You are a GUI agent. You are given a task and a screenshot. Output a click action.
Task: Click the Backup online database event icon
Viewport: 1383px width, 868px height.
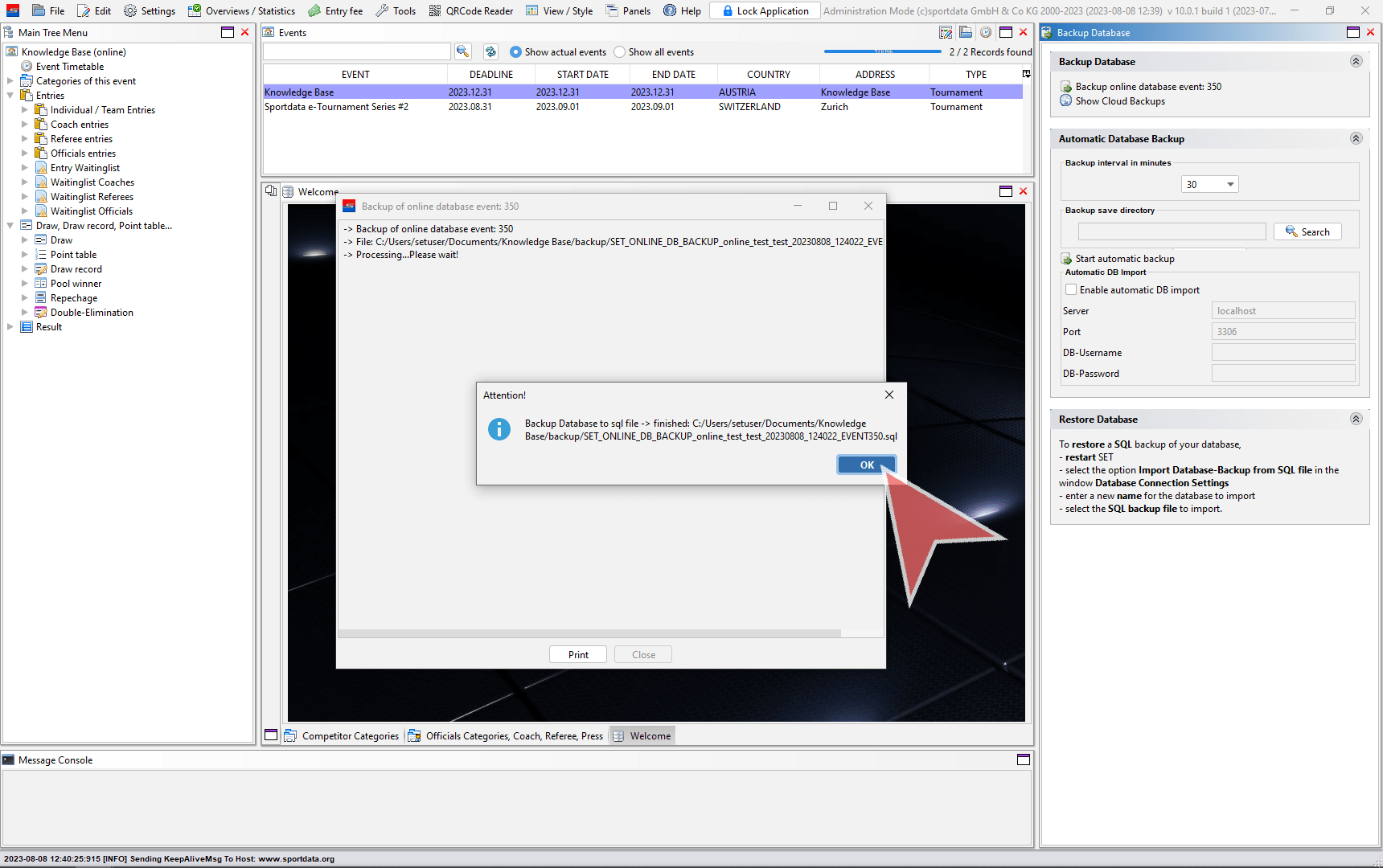click(x=1066, y=87)
